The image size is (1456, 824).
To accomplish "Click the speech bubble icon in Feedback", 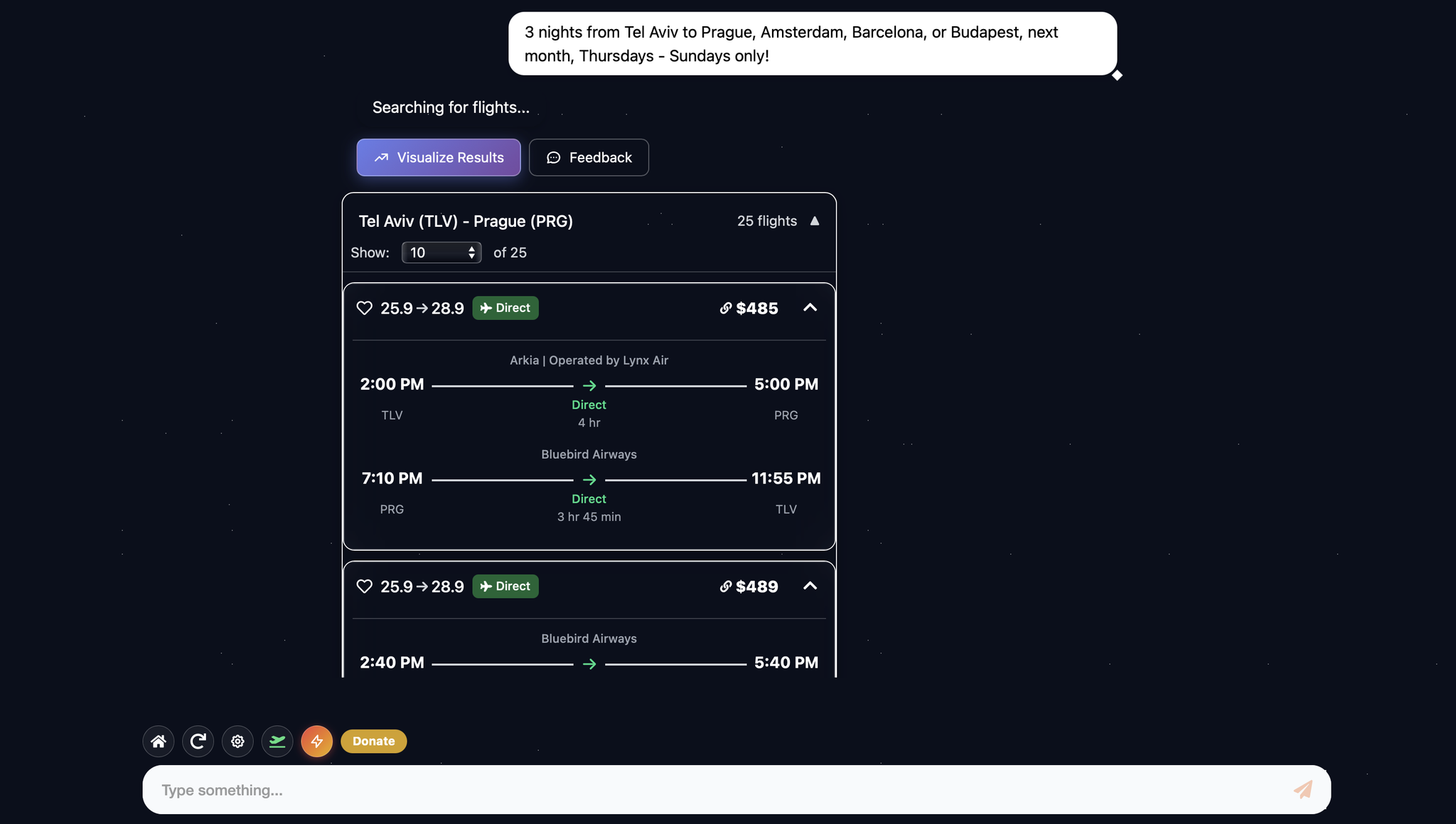I will 554,157.
